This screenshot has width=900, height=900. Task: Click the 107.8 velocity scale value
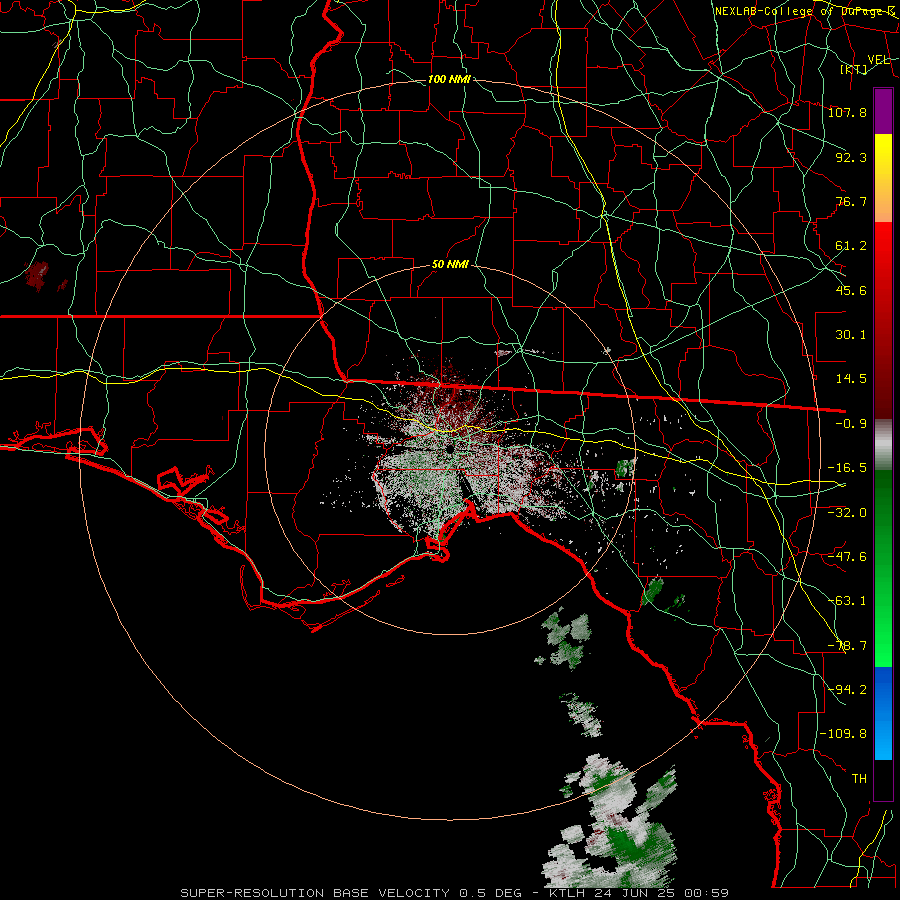847,112
